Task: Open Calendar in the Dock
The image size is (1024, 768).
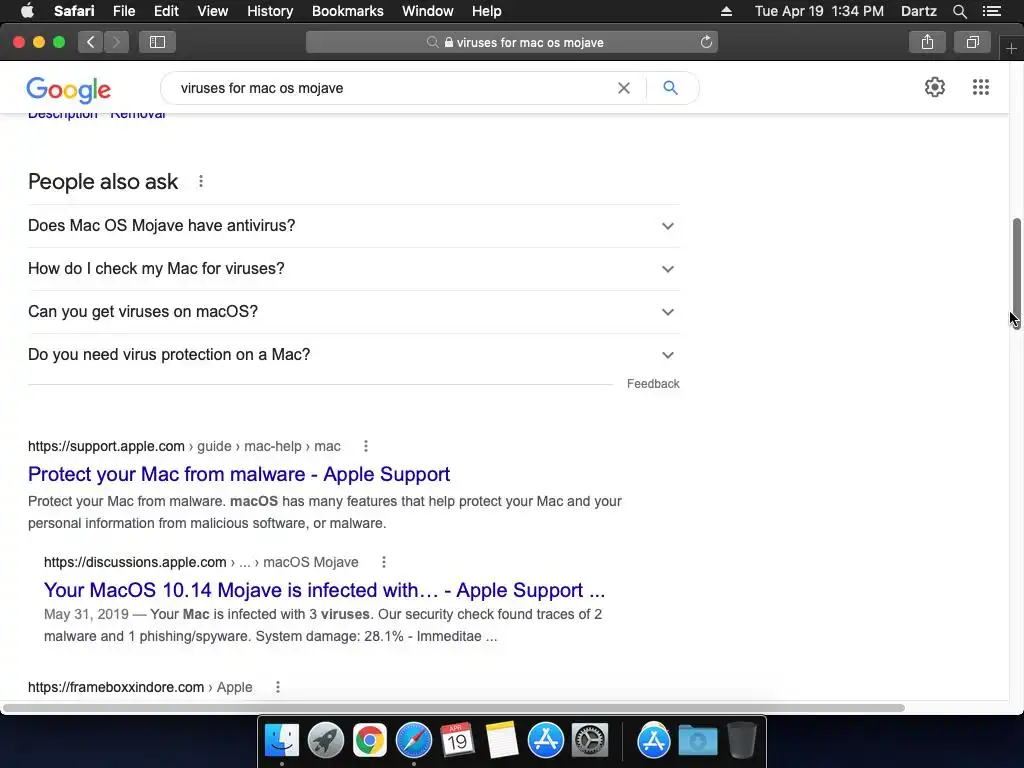Action: click(457, 741)
